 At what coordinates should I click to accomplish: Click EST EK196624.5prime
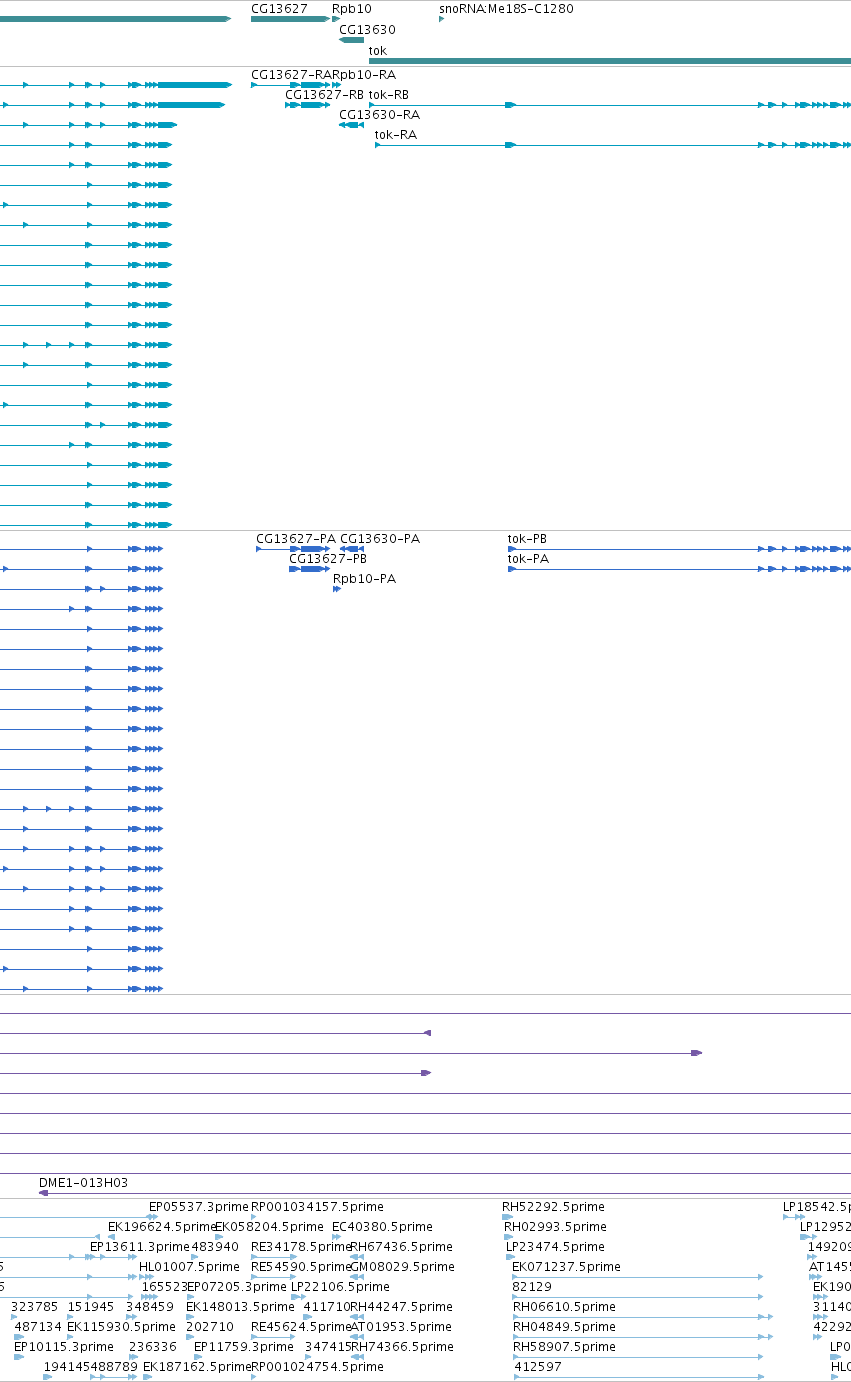[162, 1226]
